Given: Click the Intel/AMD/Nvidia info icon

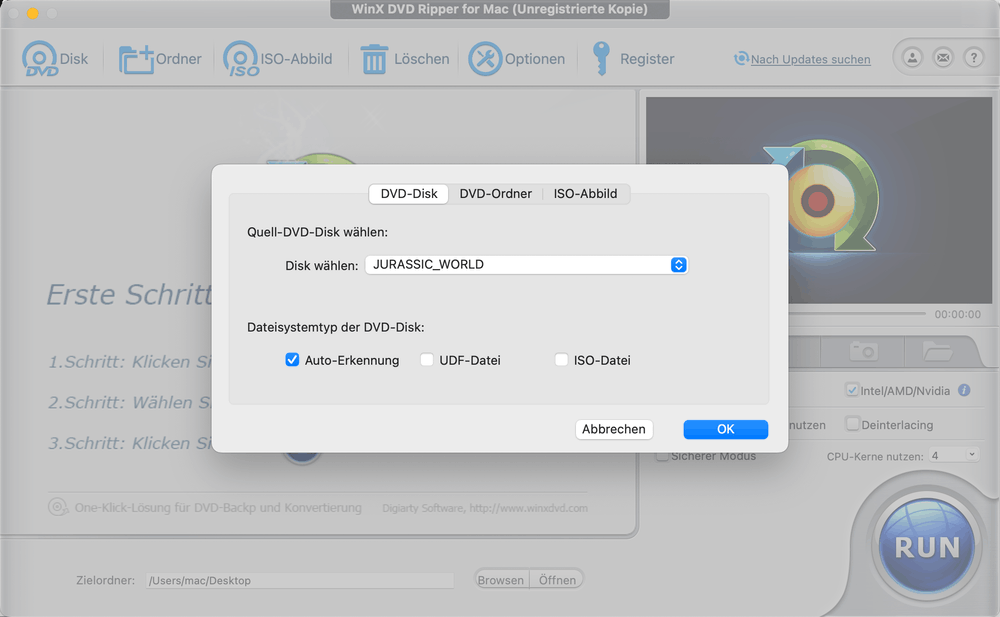Looking at the screenshot, I should [x=964, y=390].
